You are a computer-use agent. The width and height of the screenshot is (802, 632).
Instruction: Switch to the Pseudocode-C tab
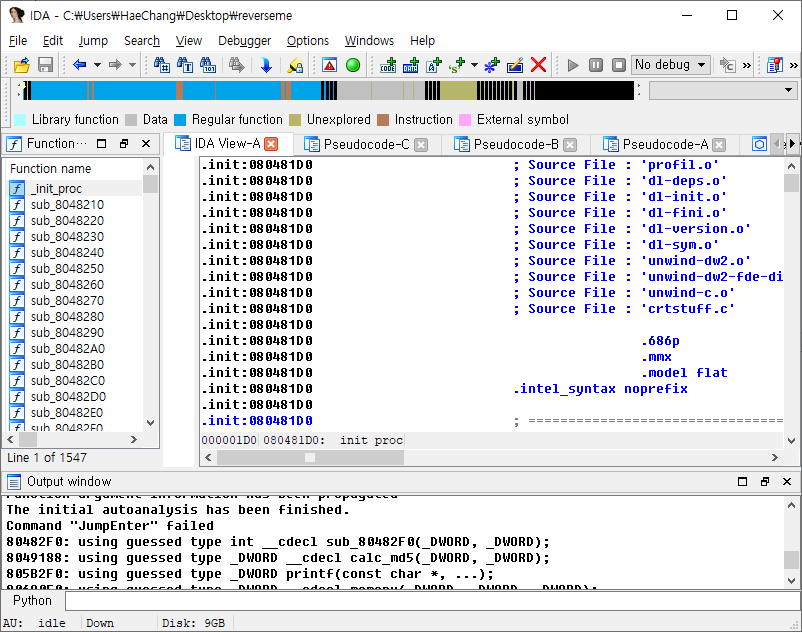(367, 144)
